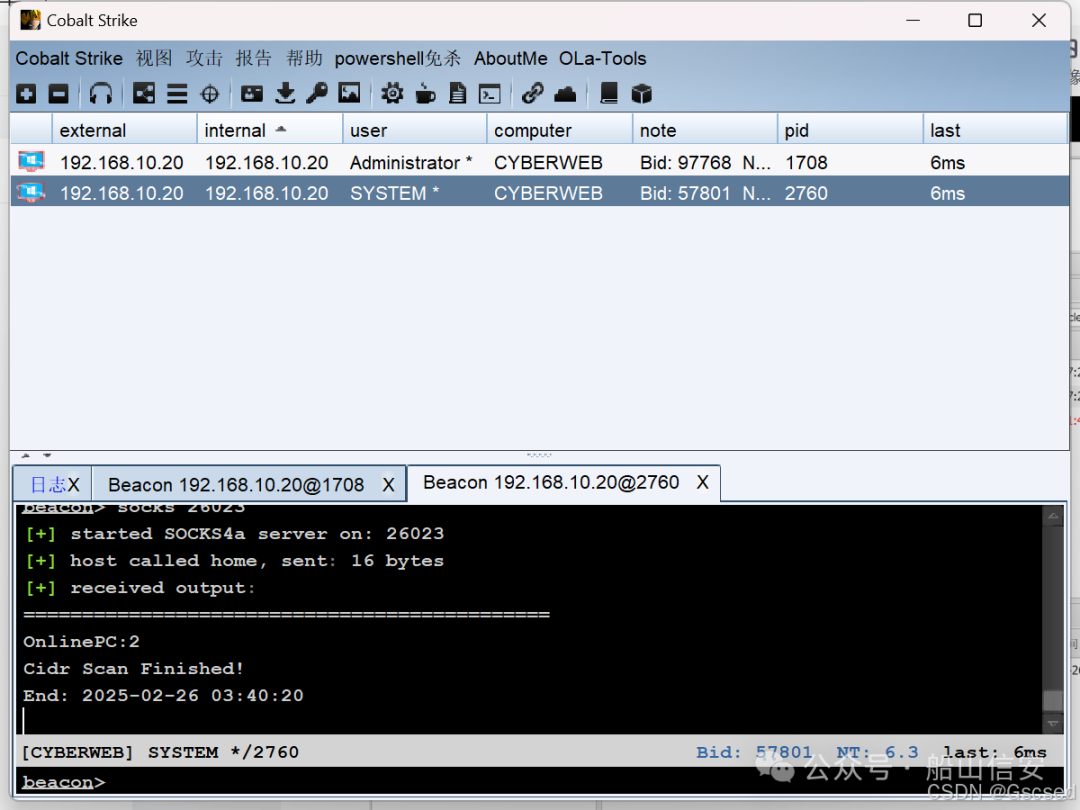Sort by user column header
The image size is (1080, 810).
tap(415, 130)
